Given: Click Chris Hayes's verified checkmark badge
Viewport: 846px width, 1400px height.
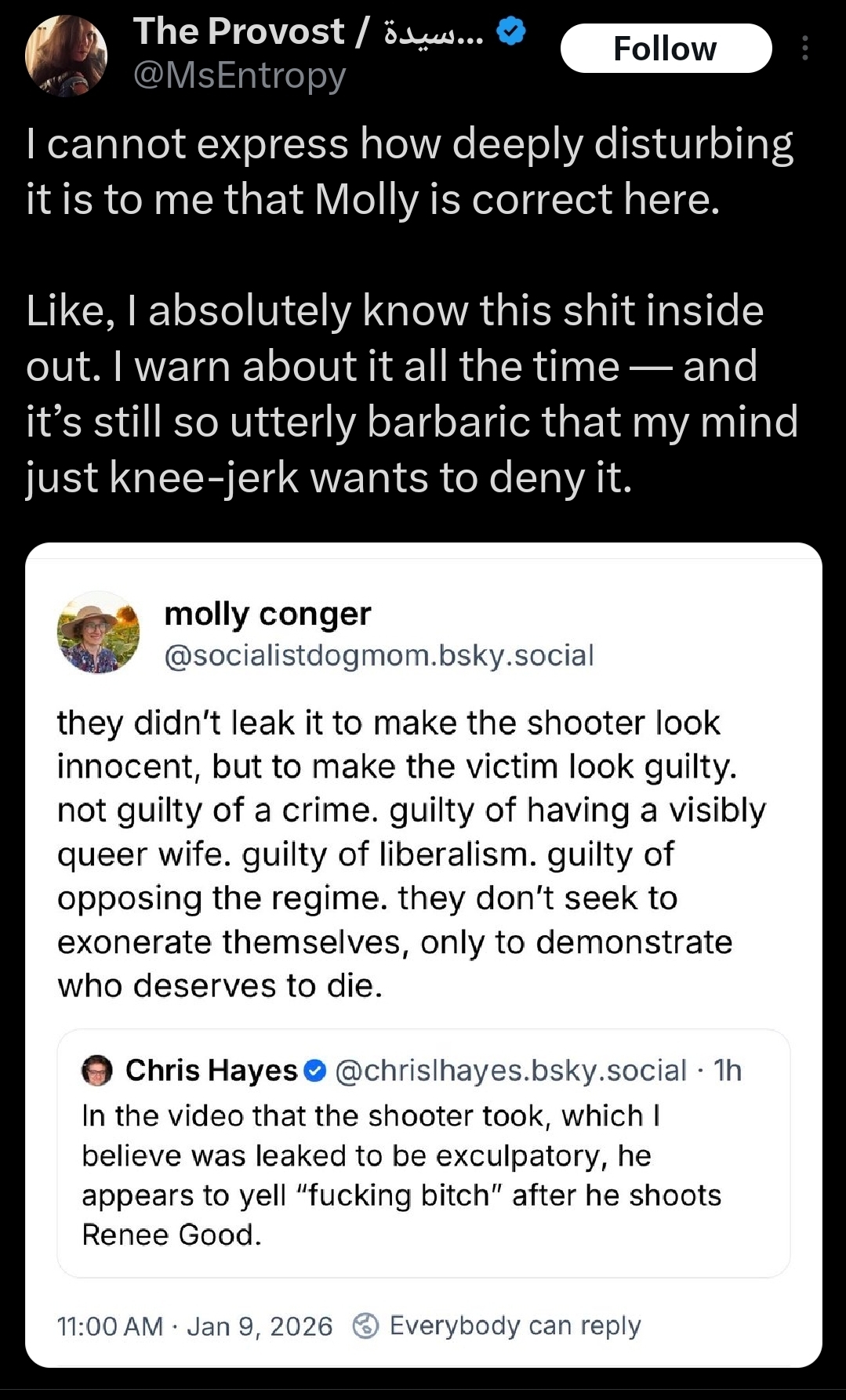Looking at the screenshot, I should point(314,1070).
